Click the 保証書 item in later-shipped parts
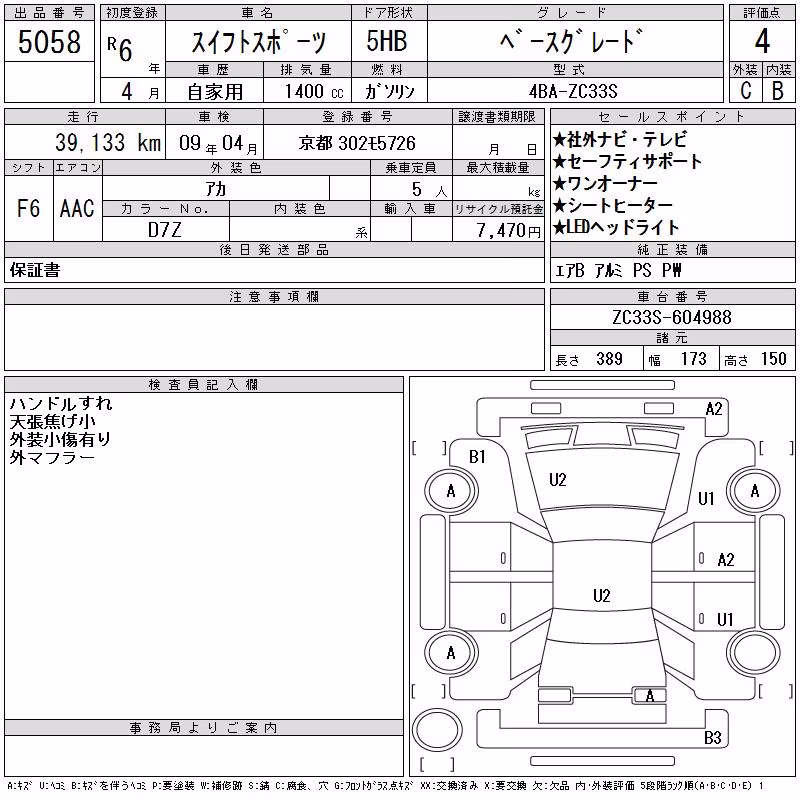Viewport: 800px width, 800px height. (x=35, y=270)
